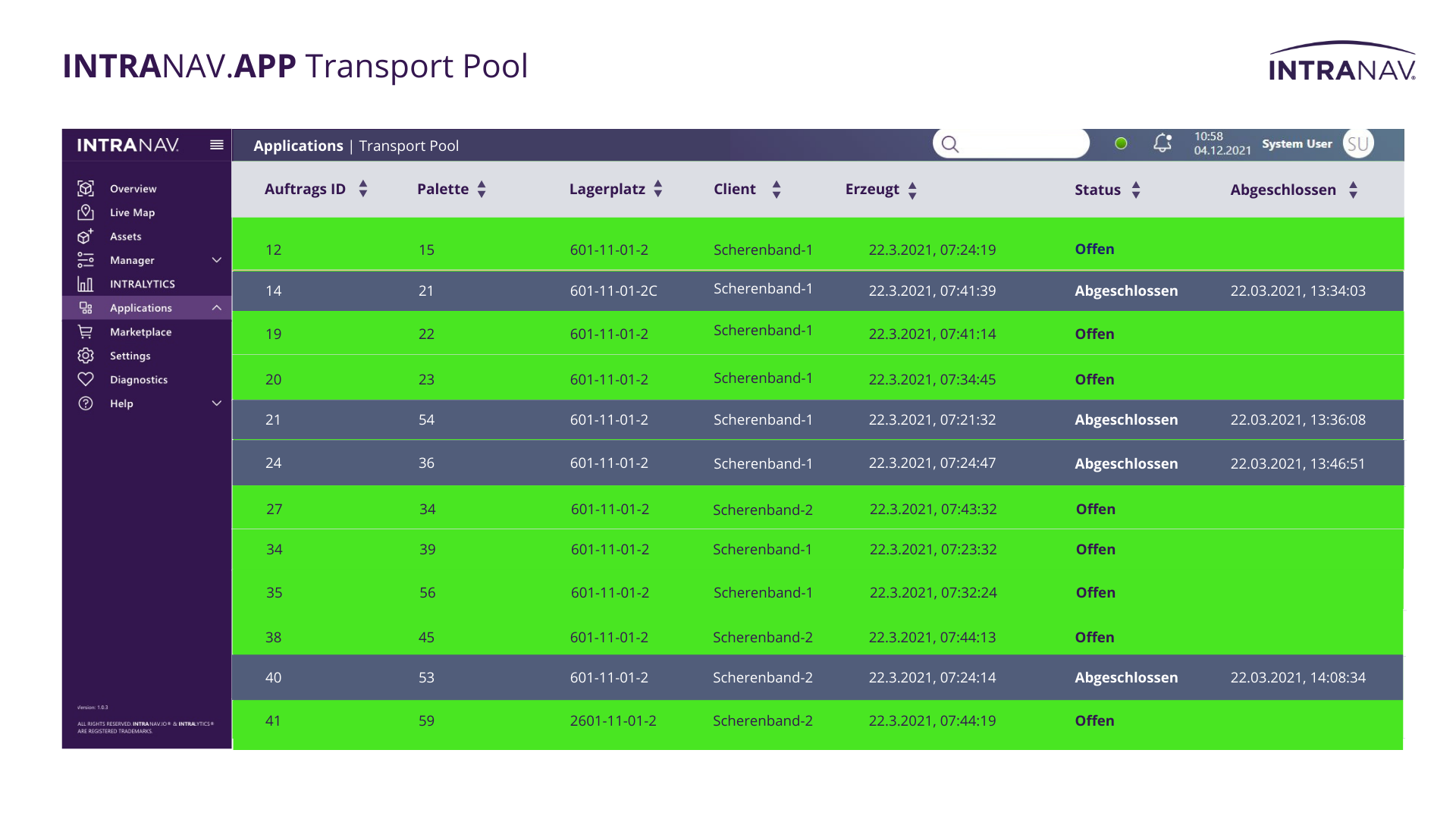The width and height of the screenshot is (1456, 819).
Task: Click the Transport Pool breadcrumb
Action: pos(409,146)
